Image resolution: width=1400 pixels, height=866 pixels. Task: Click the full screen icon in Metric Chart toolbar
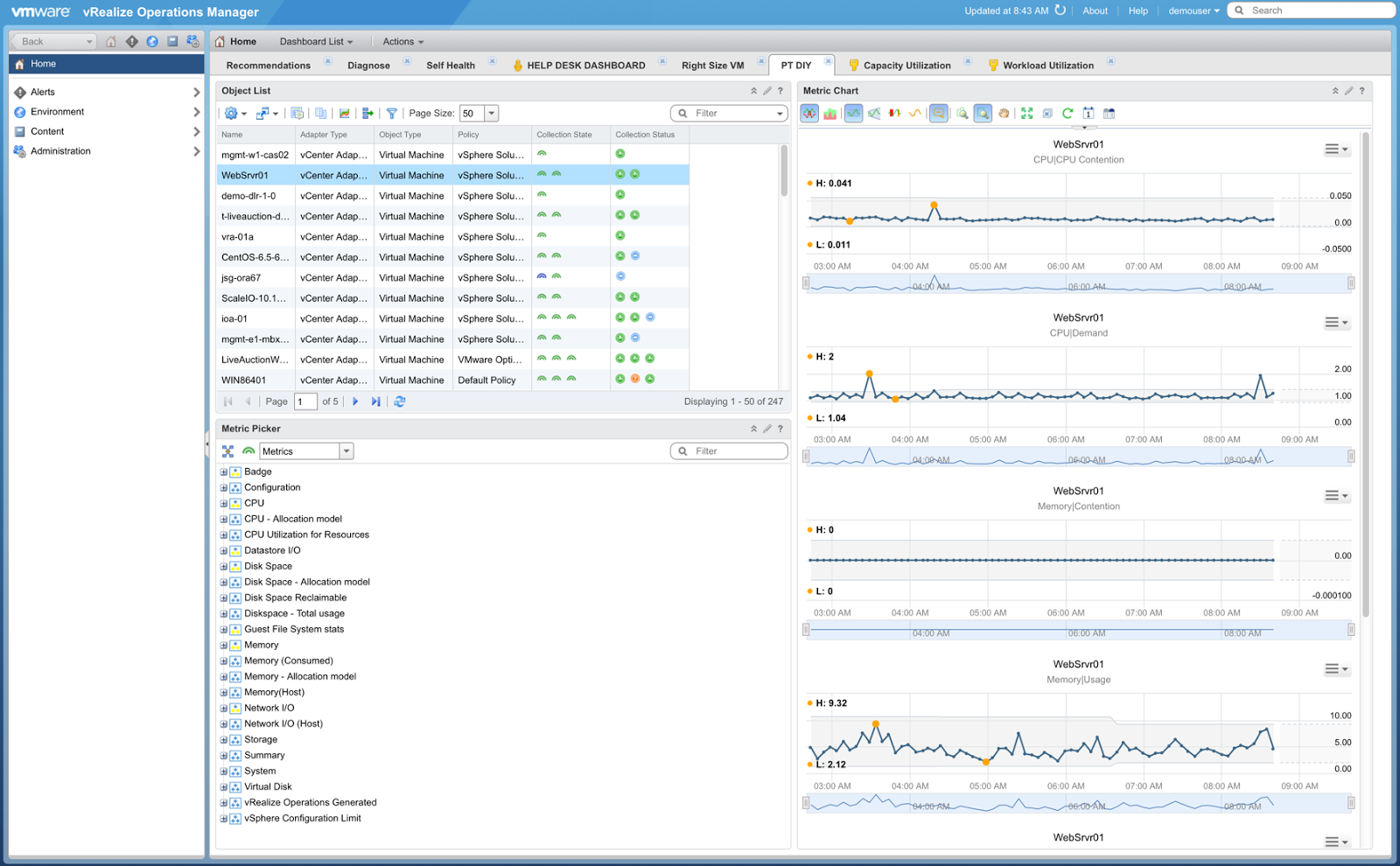pyautogui.click(x=1025, y=113)
